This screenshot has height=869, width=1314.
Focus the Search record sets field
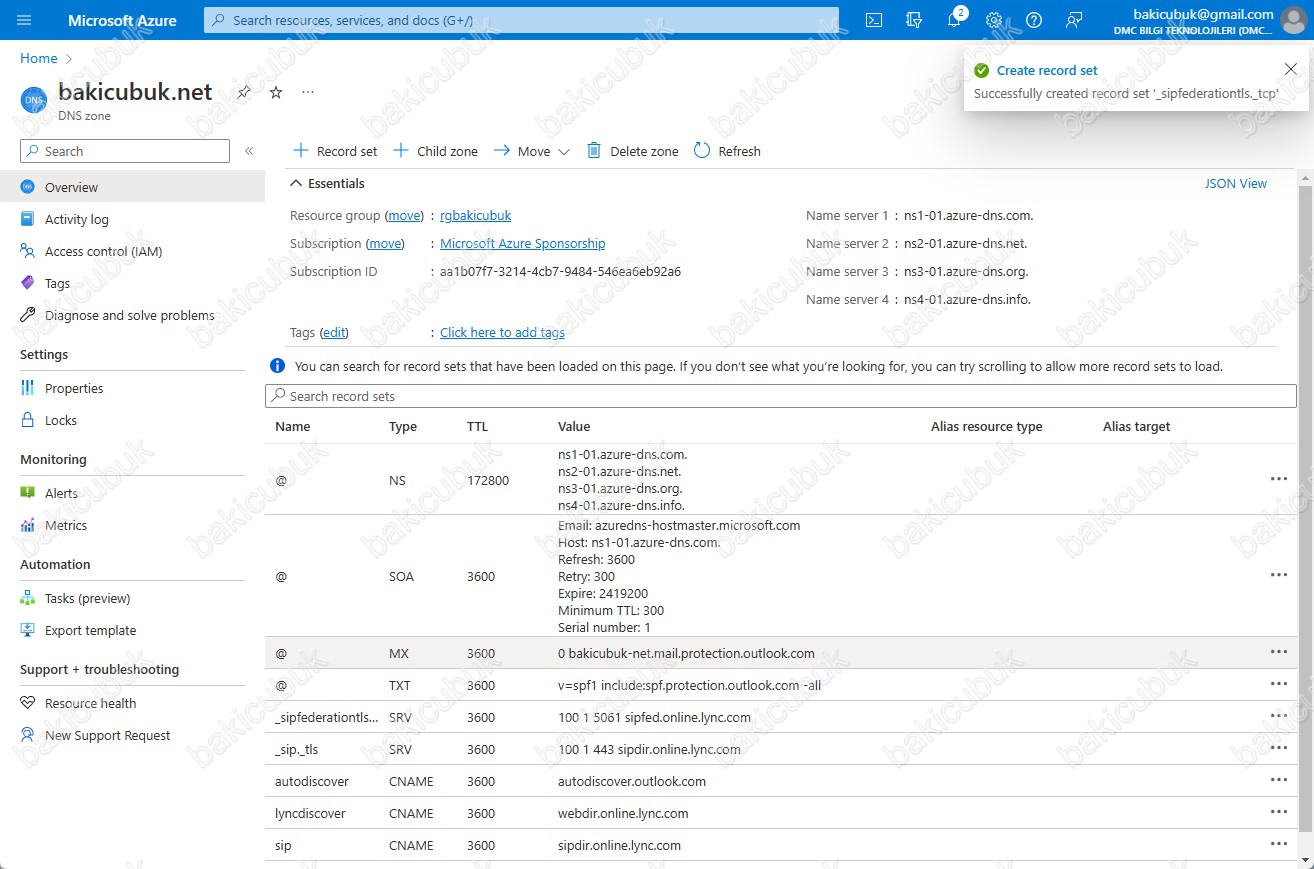[x=781, y=396]
